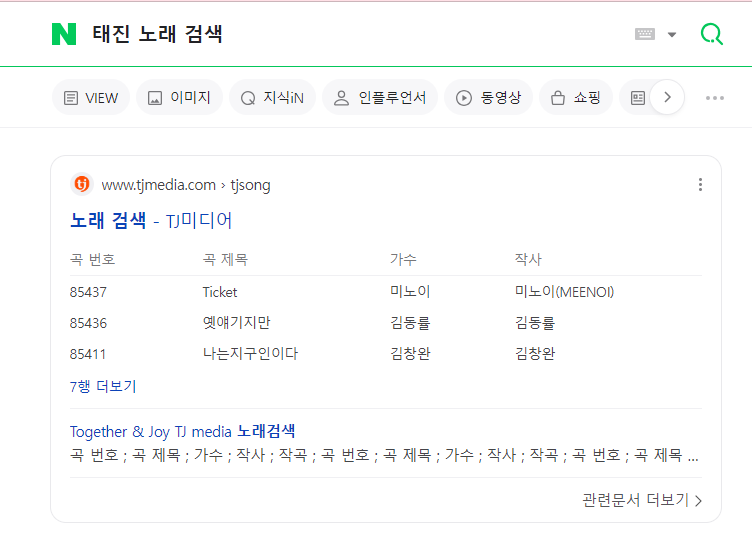
Task: Switch to the 동영상 tab
Action: click(x=488, y=98)
